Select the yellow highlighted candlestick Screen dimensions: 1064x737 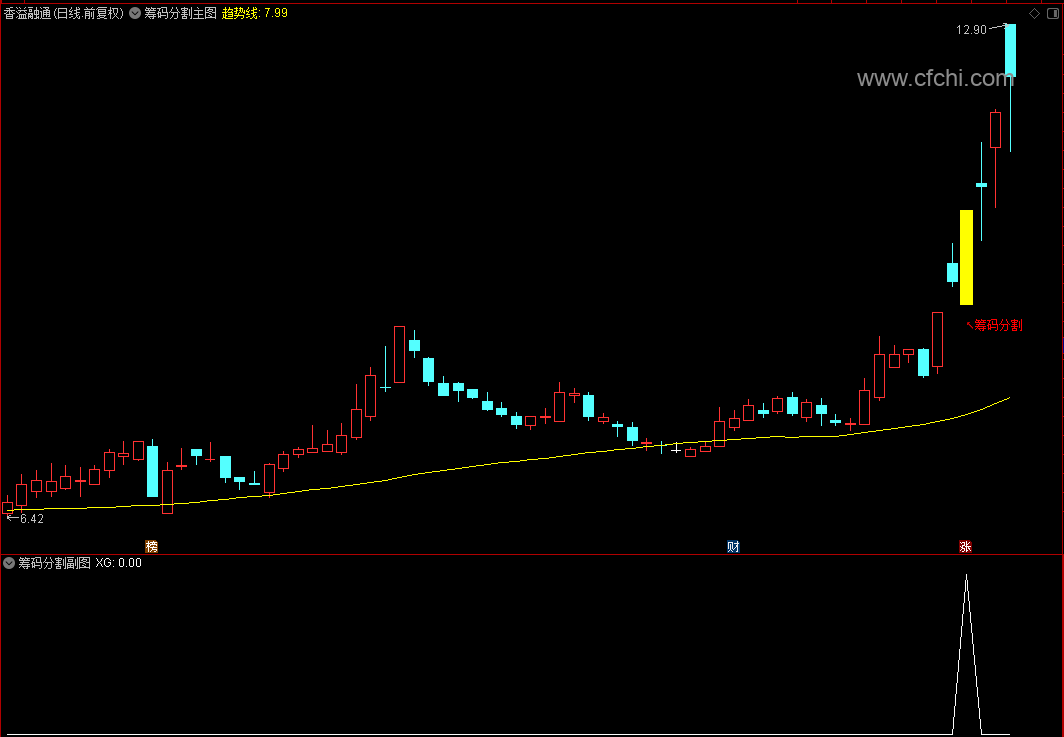click(x=966, y=257)
